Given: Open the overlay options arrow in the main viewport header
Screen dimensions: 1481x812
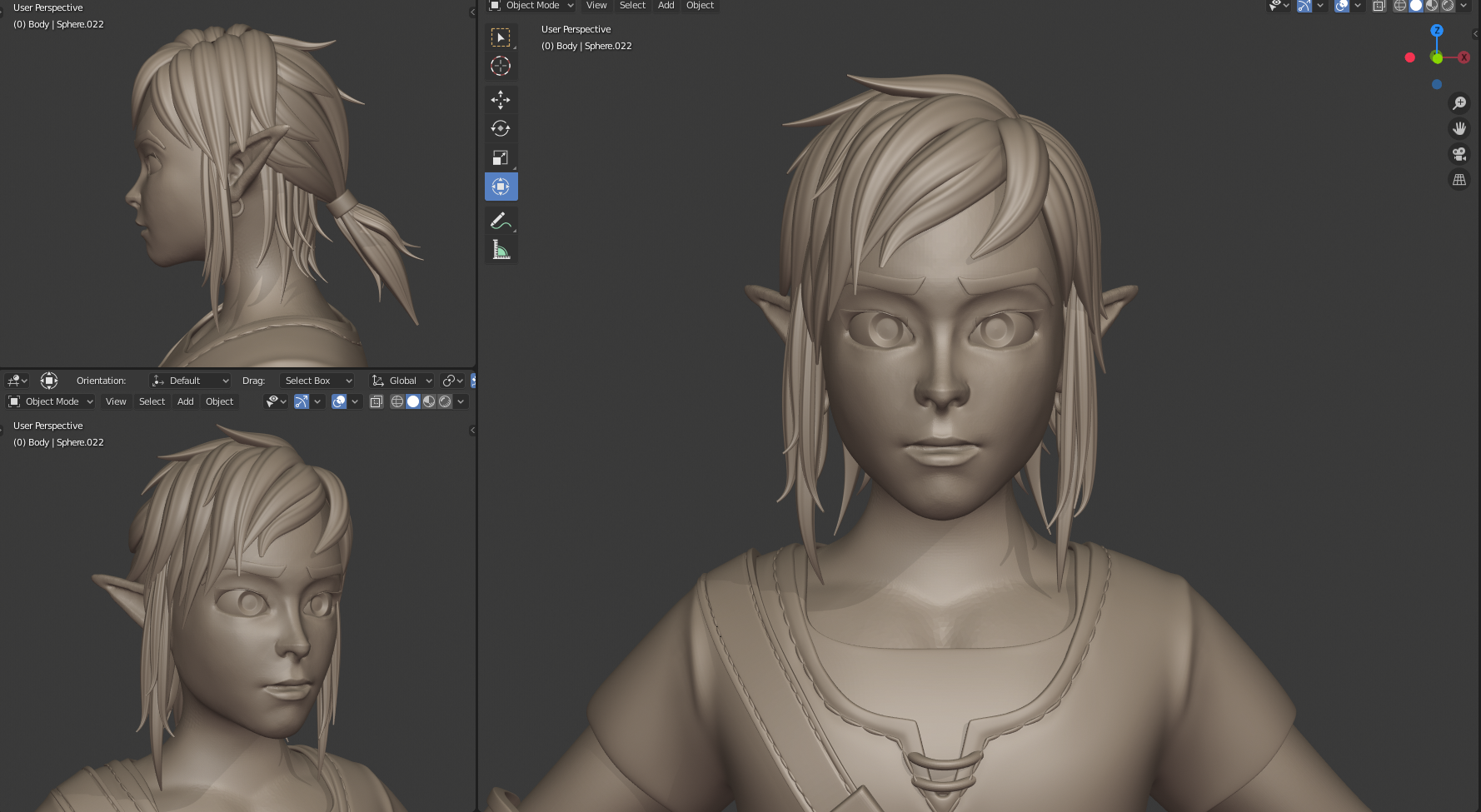Looking at the screenshot, I should coord(1358,6).
